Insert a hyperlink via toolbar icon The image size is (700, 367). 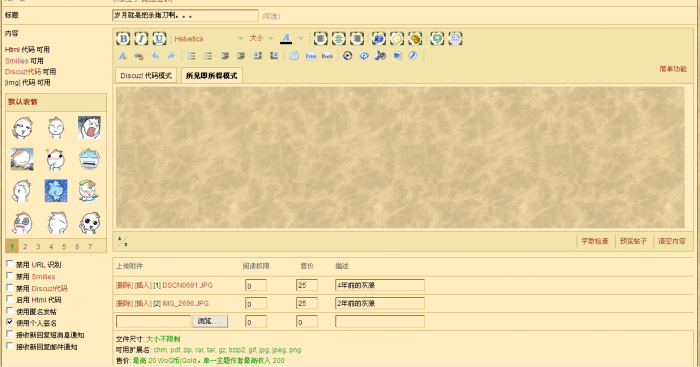point(379,38)
